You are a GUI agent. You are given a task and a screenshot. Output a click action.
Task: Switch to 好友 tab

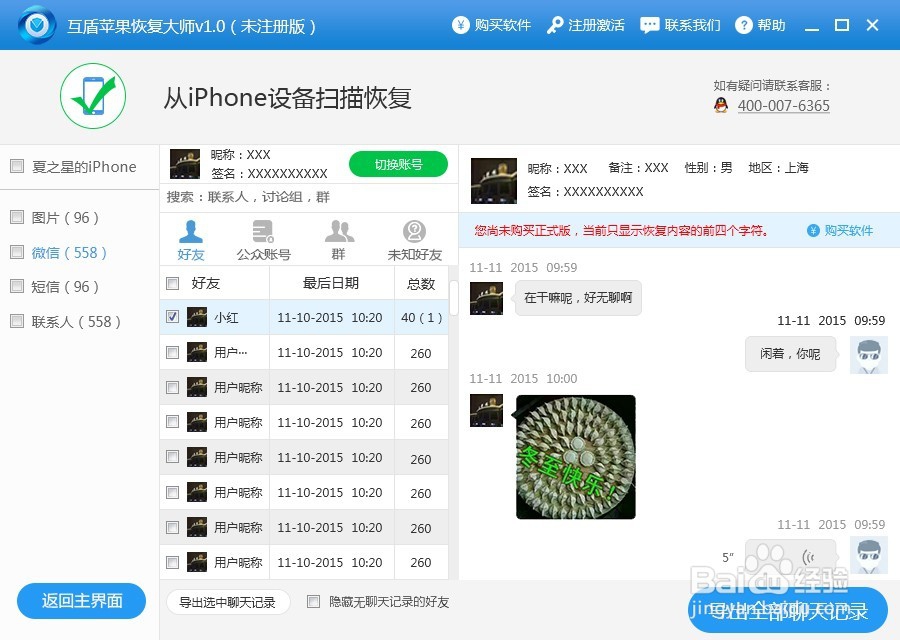tap(191, 241)
